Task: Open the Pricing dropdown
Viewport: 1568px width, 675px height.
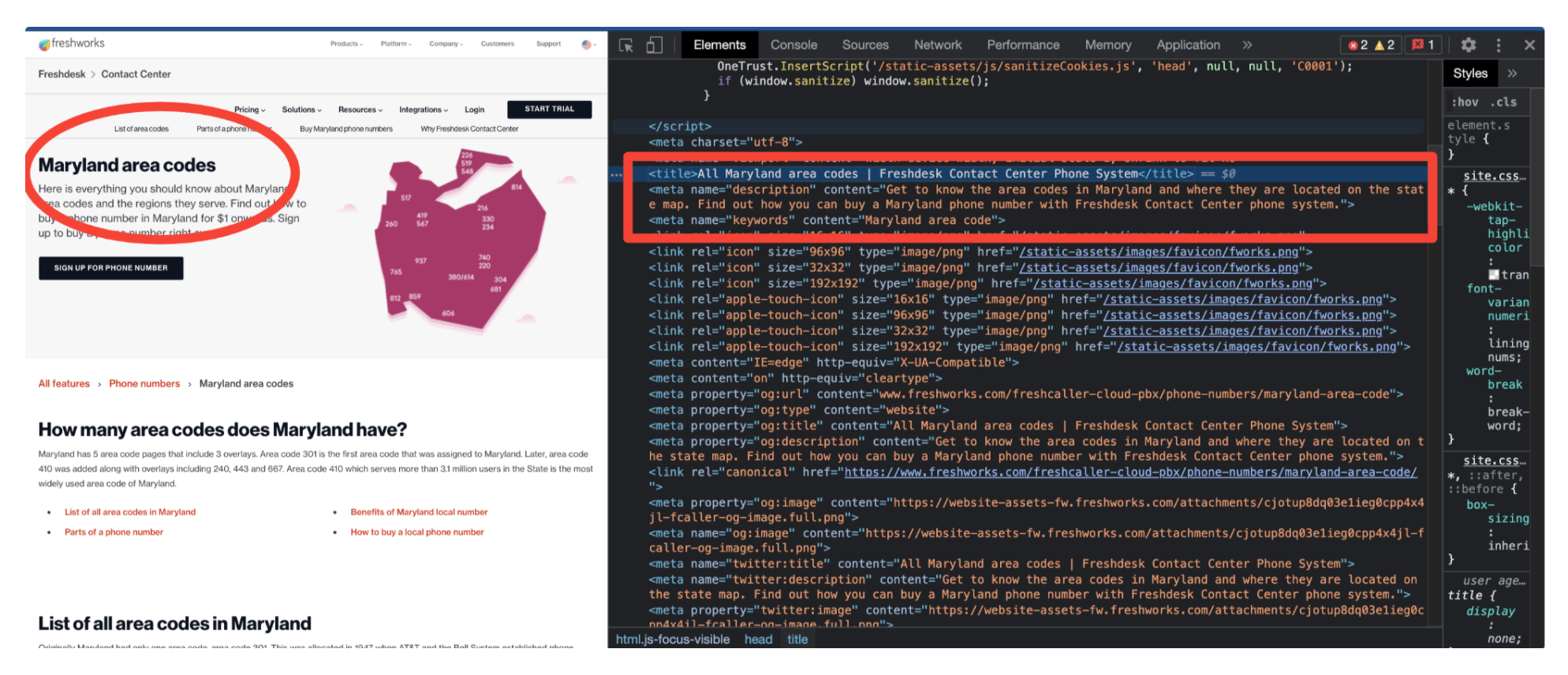Action: 250,110
